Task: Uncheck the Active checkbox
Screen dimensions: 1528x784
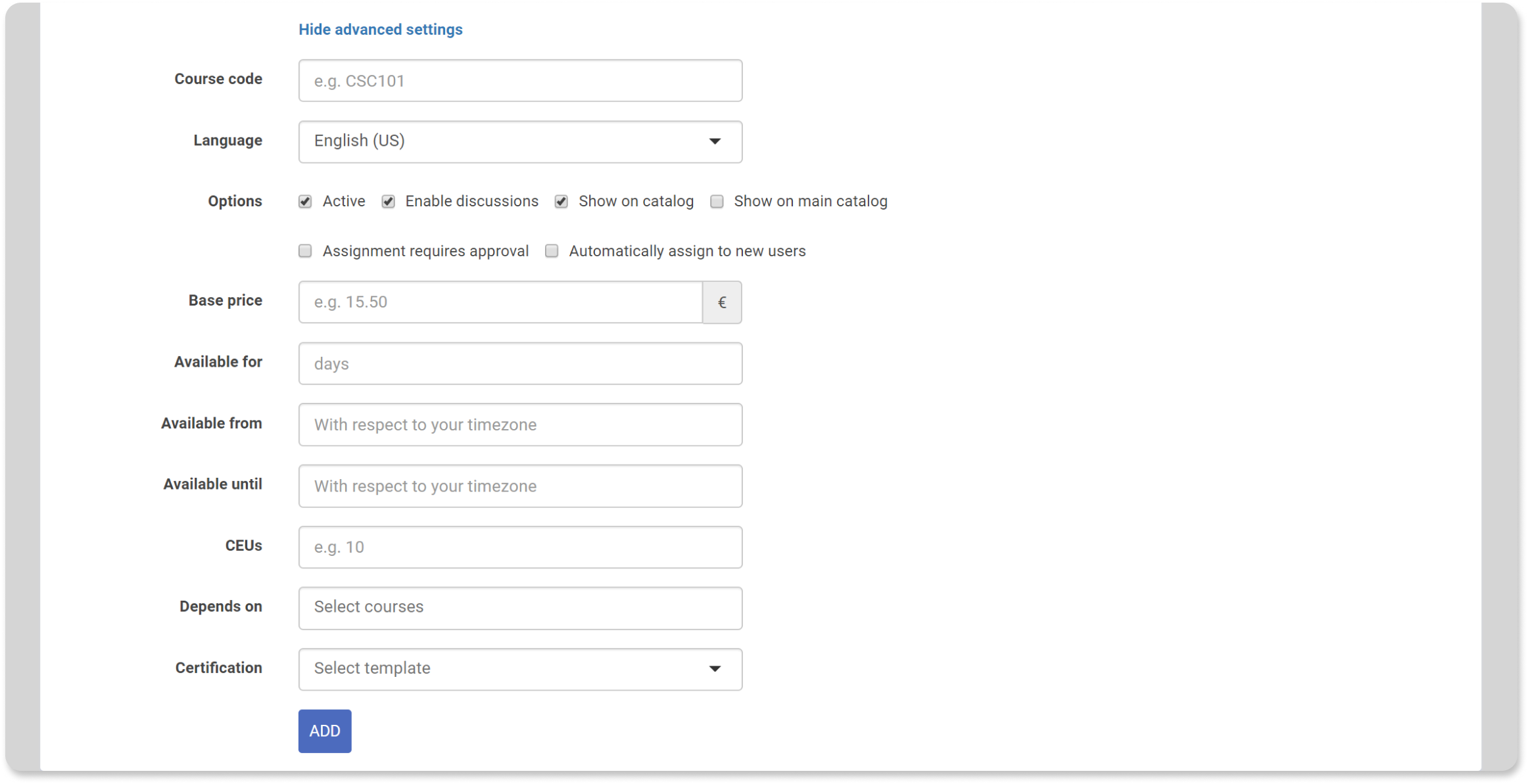Action: (305, 202)
